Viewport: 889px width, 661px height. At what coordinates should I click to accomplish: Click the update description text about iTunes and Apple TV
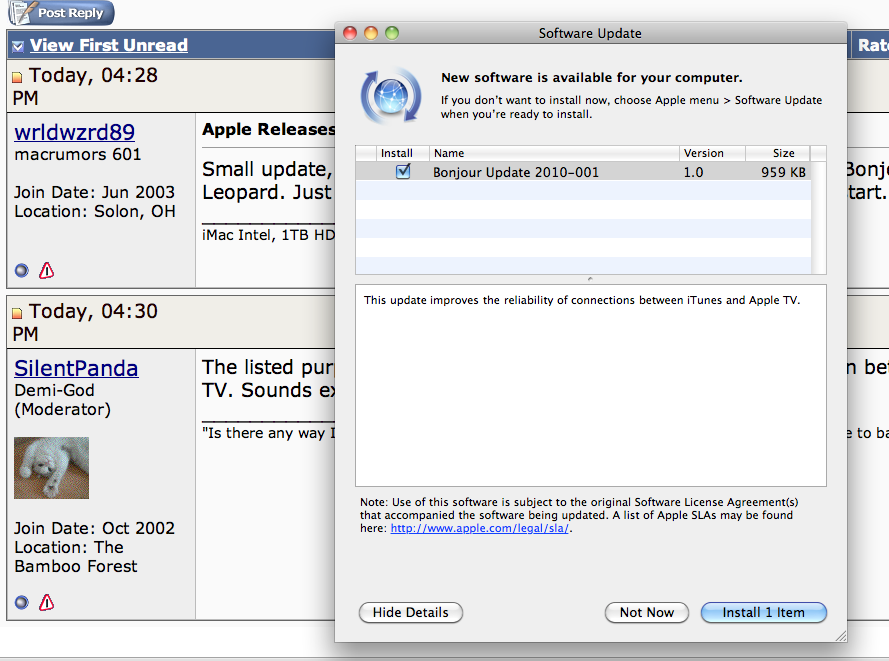pos(582,300)
